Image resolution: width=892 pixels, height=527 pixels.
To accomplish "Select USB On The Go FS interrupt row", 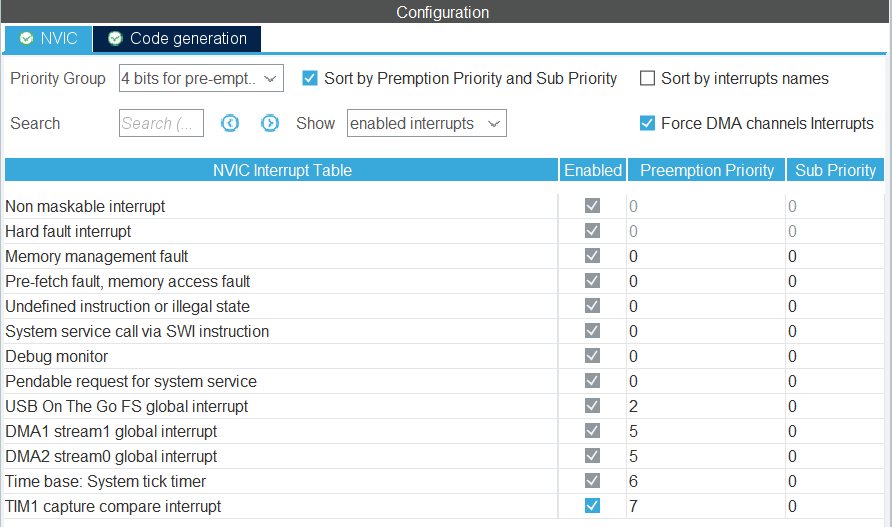I will 127,406.
